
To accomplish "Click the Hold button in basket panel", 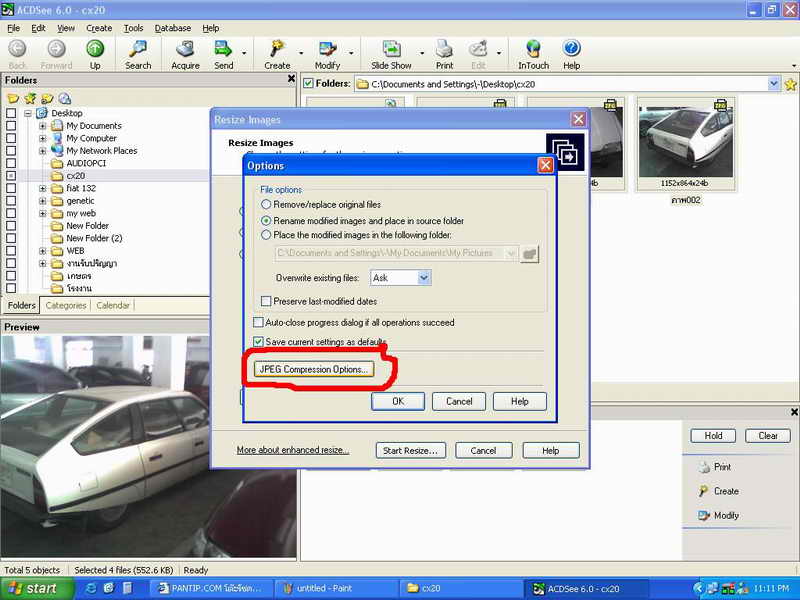I will [x=713, y=436].
